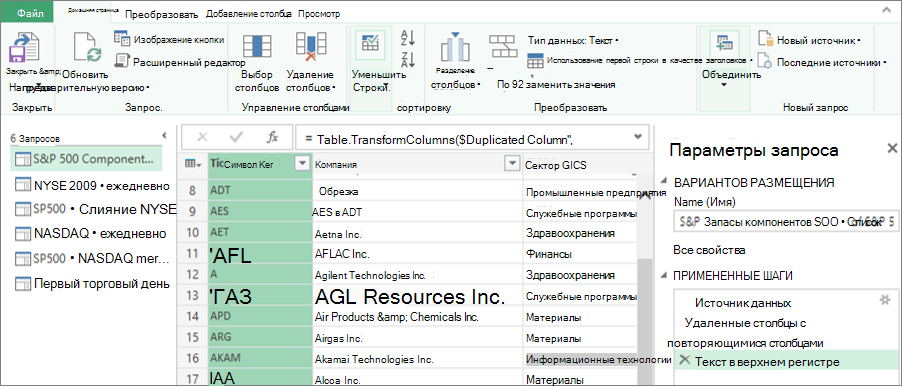Select the SP500 NASDAQ merge query
The image size is (902, 386).
coord(92,258)
